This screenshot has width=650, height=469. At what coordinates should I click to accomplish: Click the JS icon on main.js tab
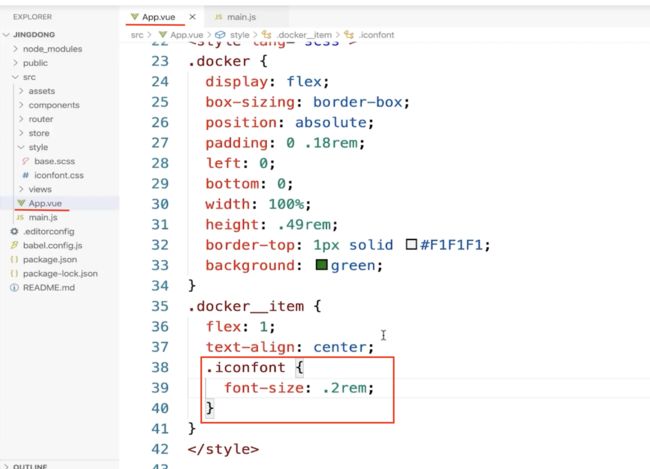pos(218,17)
